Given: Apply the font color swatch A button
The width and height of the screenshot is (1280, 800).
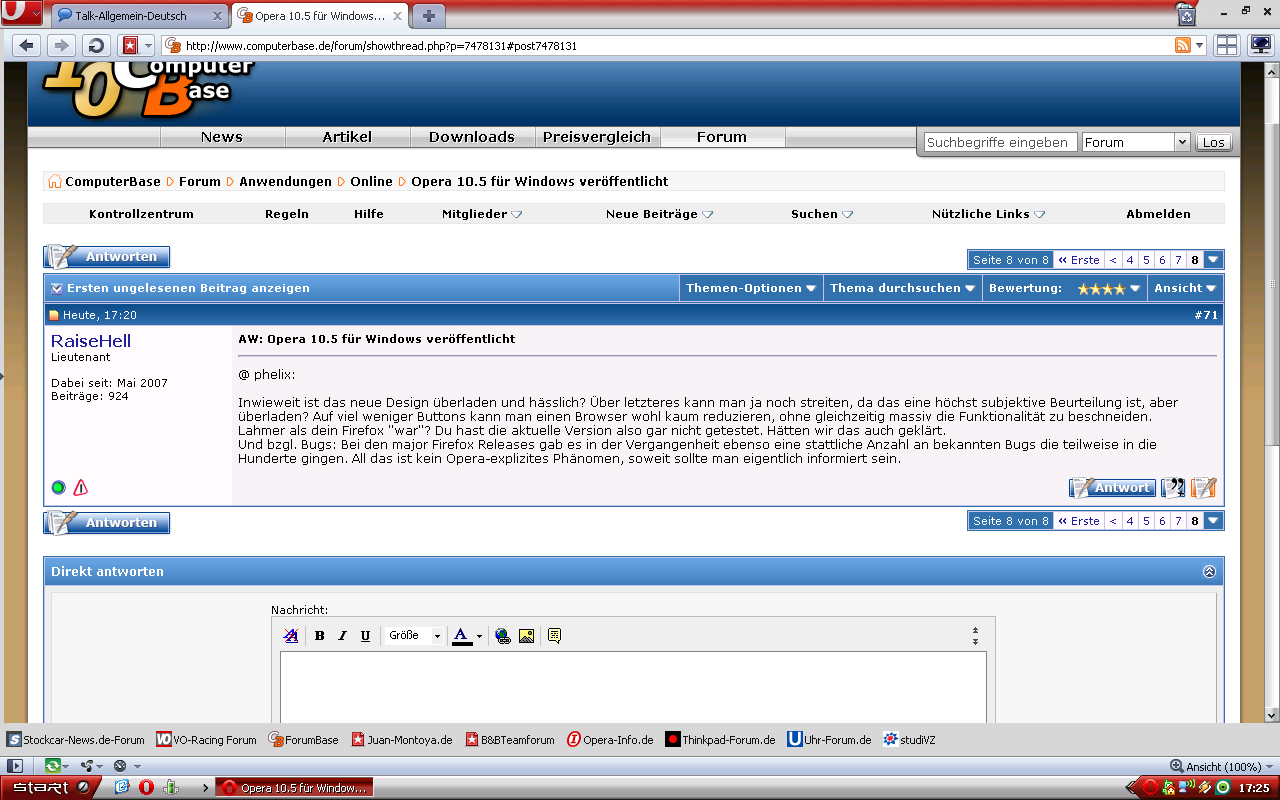Looking at the screenshot, I should point(461,636).
